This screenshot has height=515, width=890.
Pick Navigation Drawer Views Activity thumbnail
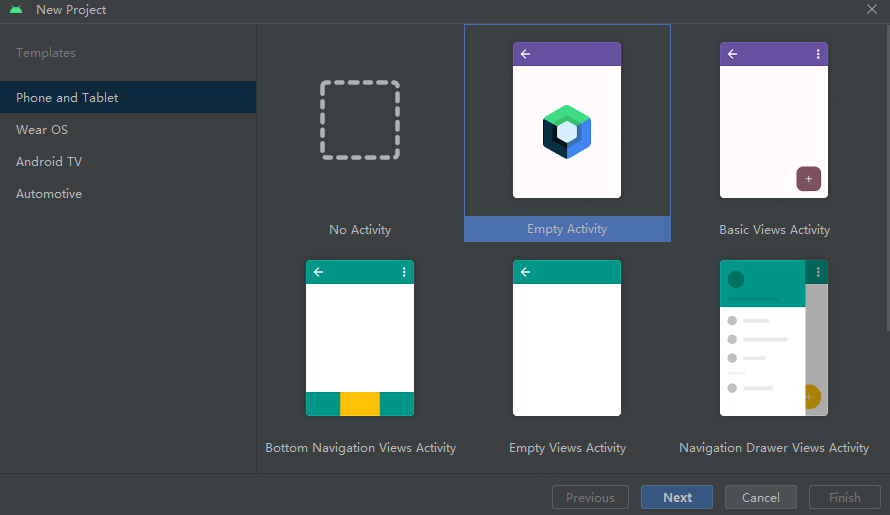click(x=774, y=338)
